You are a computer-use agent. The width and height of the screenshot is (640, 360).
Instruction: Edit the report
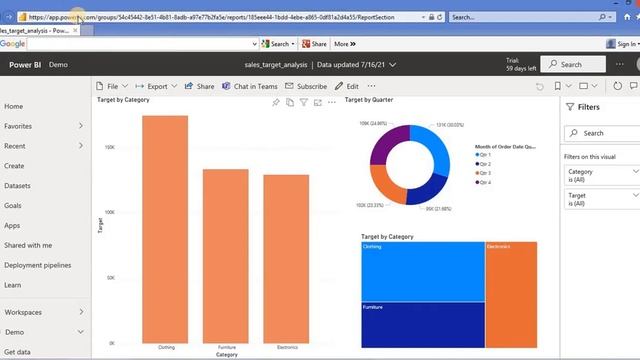point(347,86)
